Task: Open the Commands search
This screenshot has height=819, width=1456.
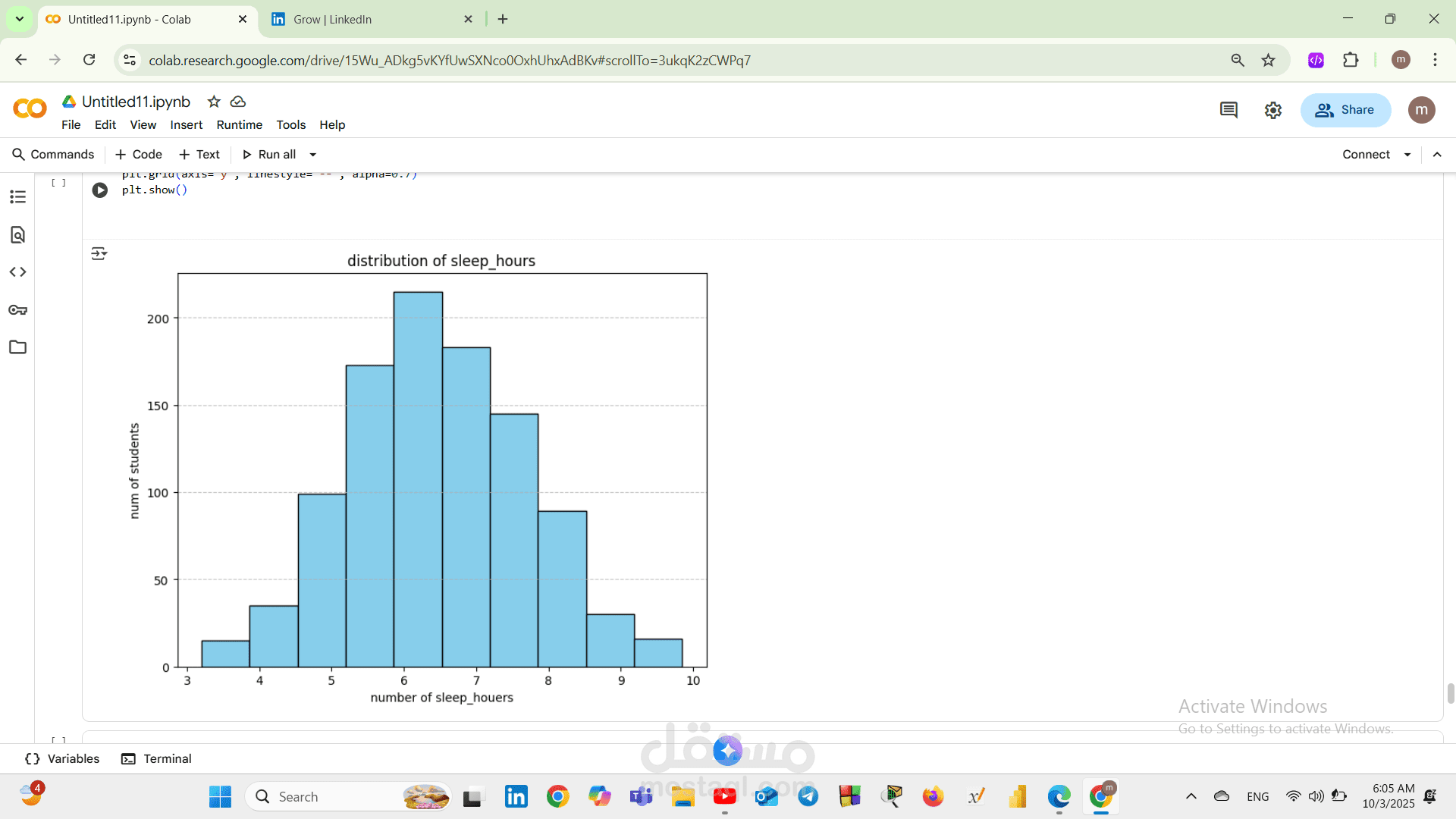Action: (52, 154)
